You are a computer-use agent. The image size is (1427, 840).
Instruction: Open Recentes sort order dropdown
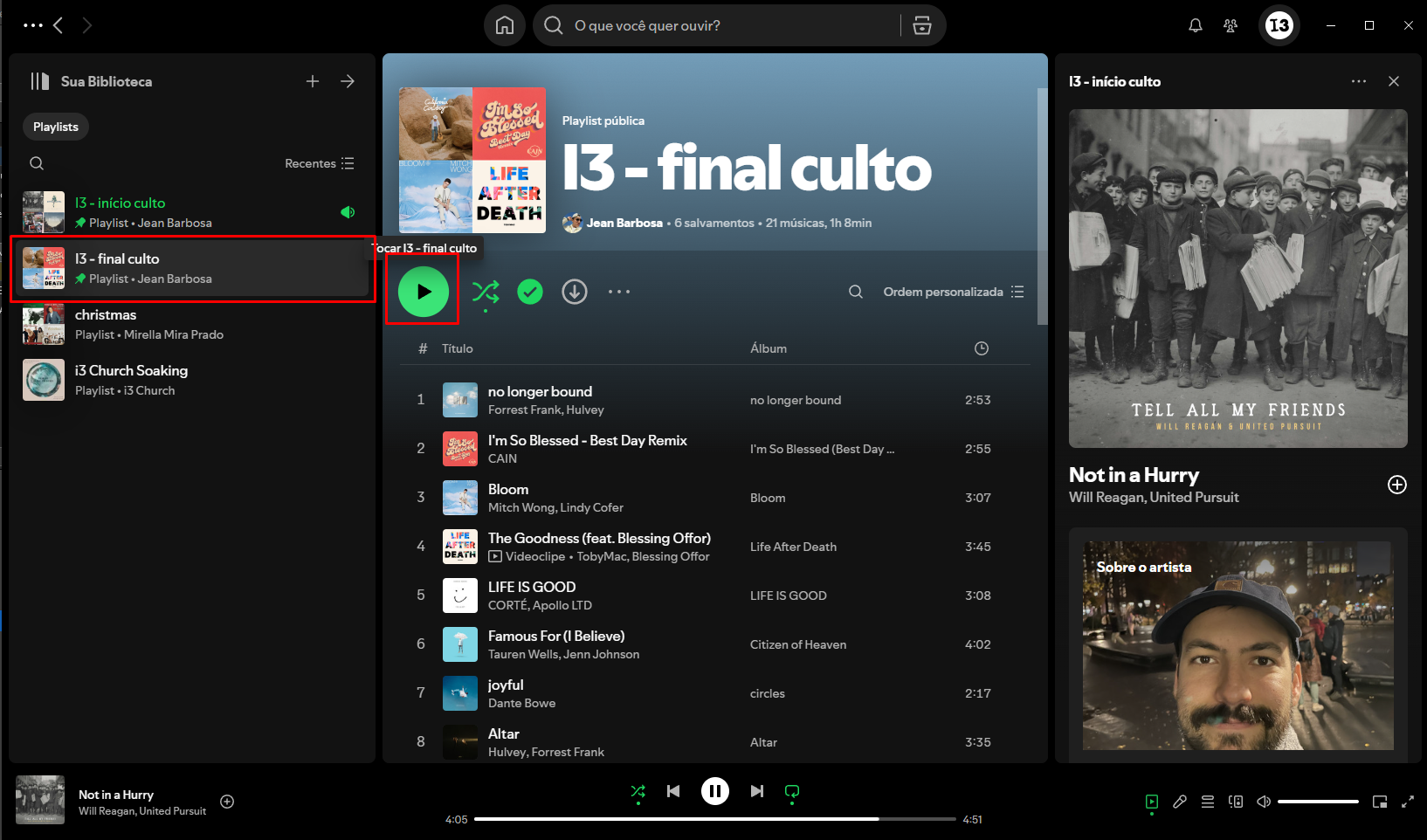click(x=320, y=163)
